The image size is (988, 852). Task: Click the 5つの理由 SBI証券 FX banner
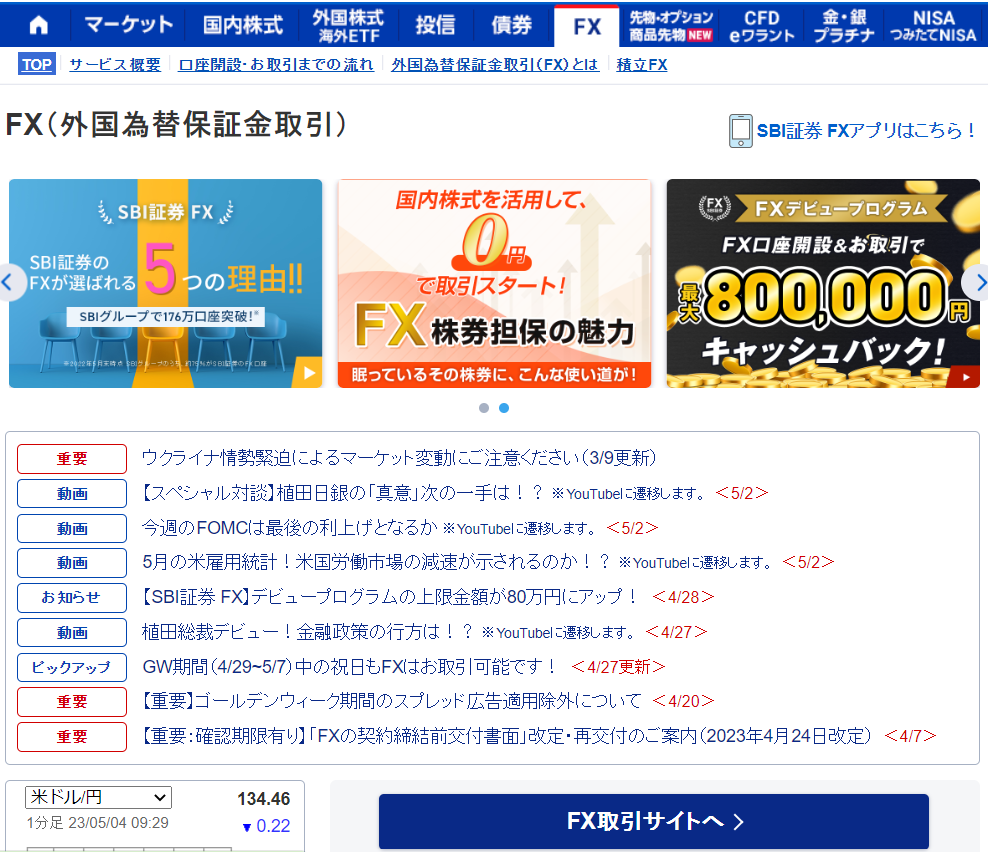165,283
